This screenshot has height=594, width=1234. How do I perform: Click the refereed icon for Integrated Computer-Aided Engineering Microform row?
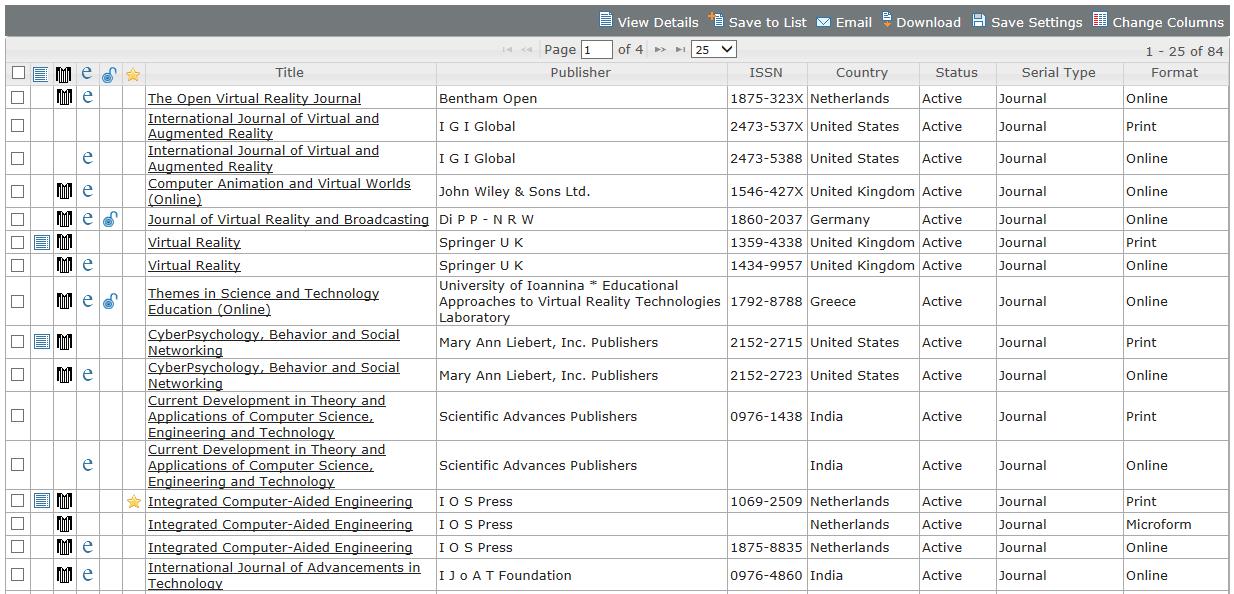(64, 524)
